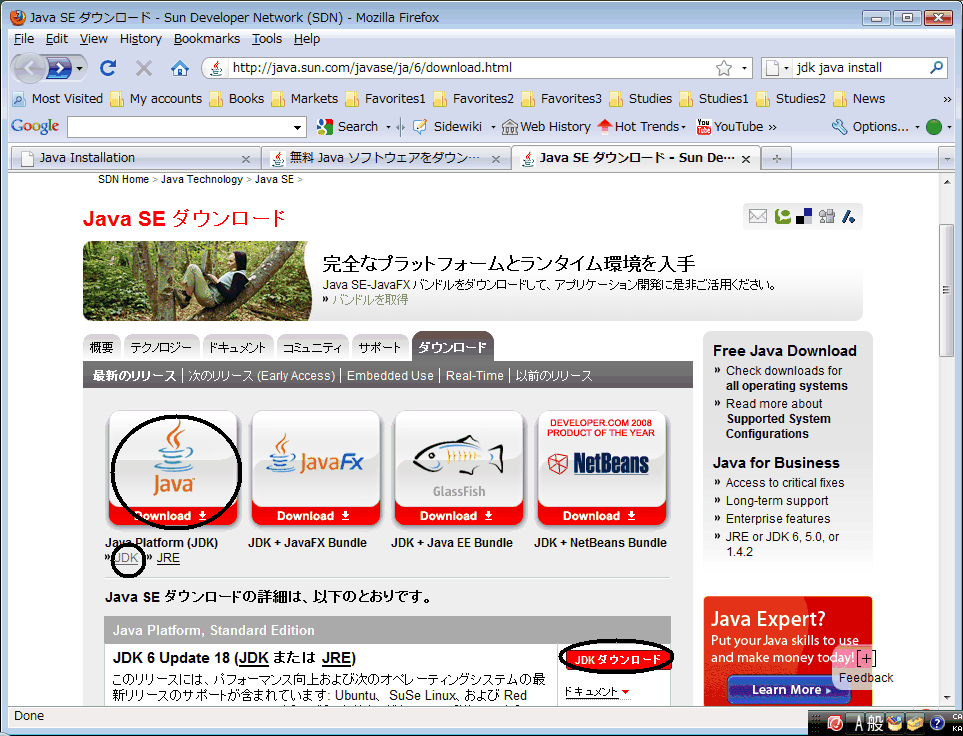This screenshot has height=736, width=963.
Task: Open the recent pages history dropdown arrow
Action: [x=79, y=68]
